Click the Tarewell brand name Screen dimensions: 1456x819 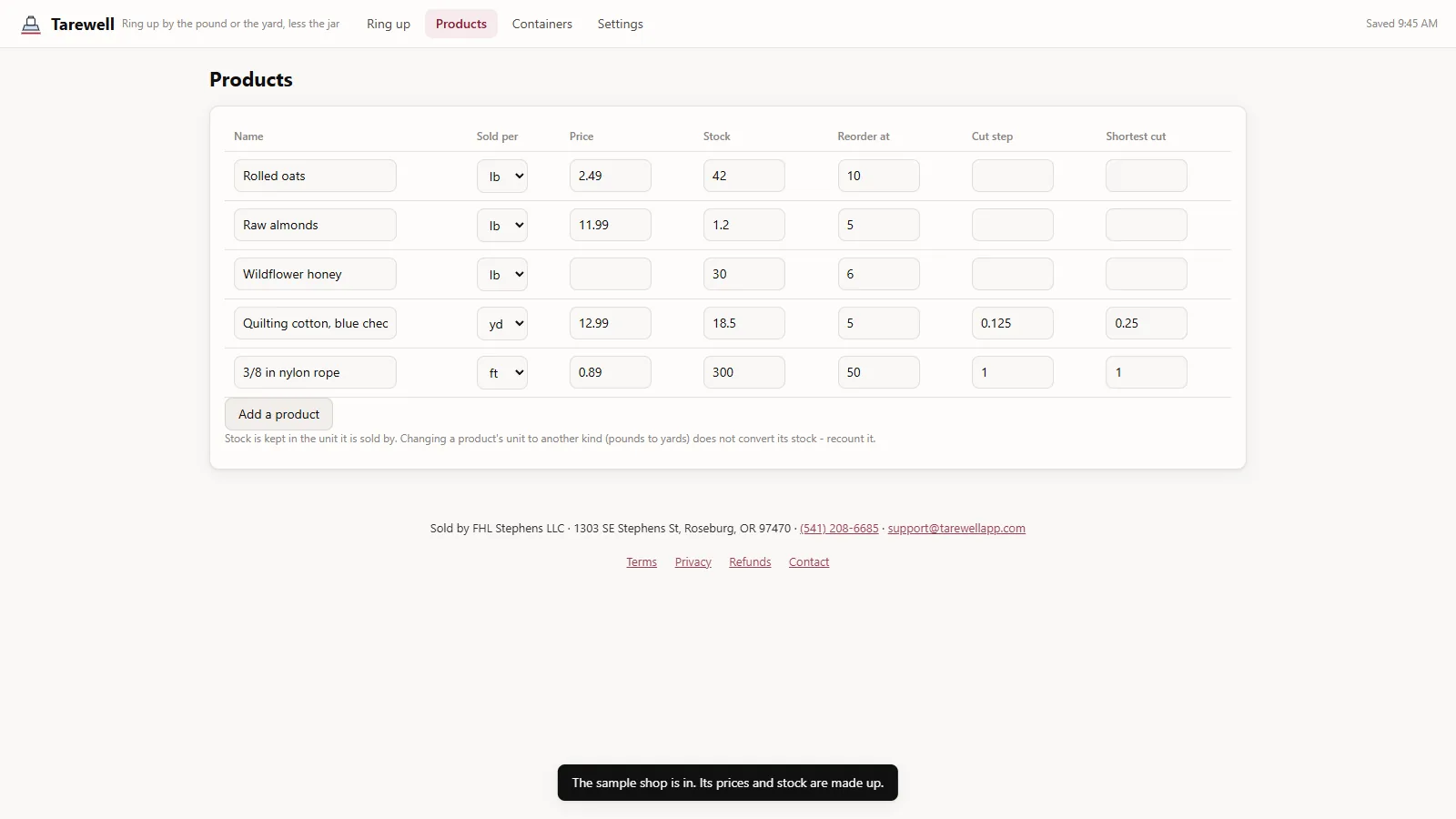coord(83,25)
